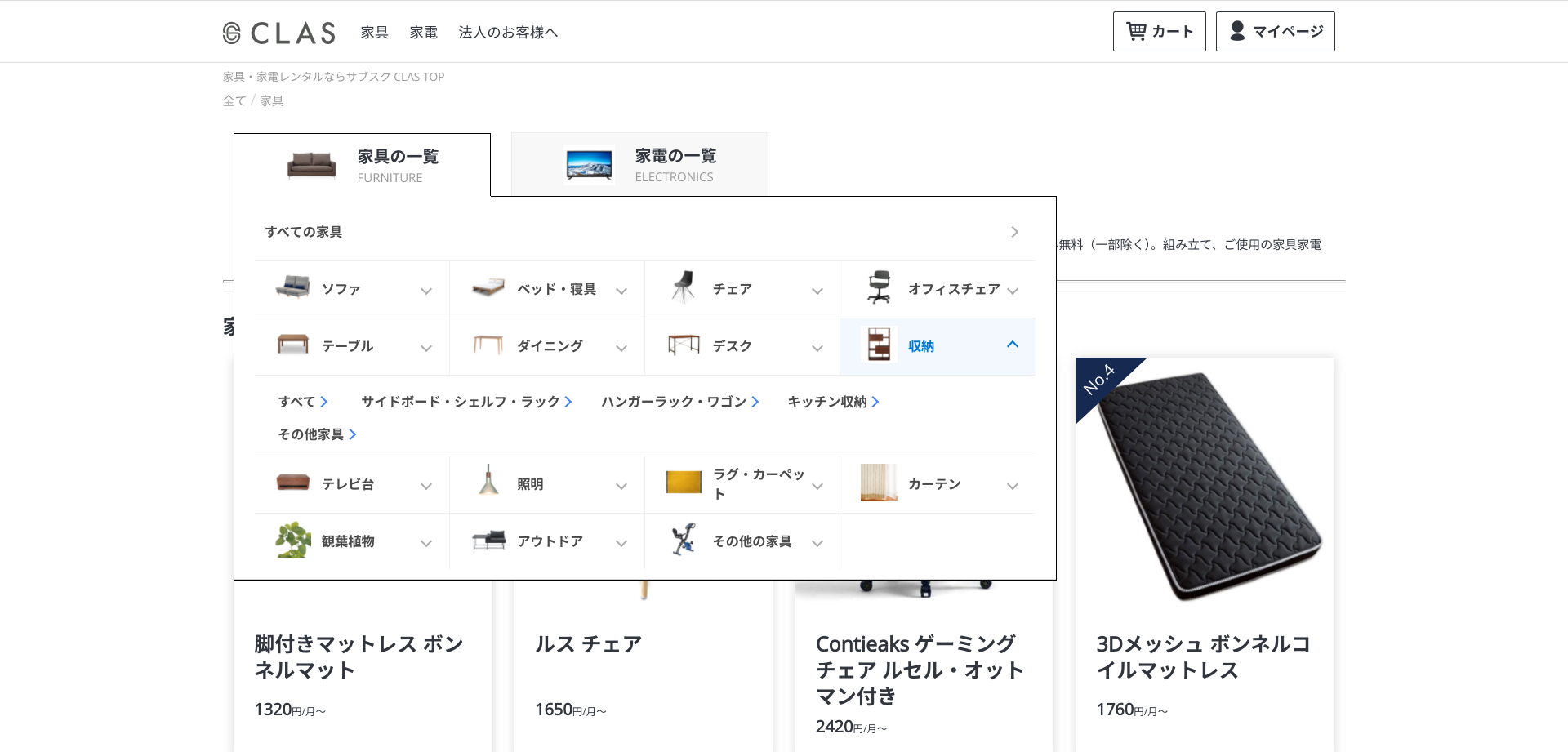Screen dimensions: 1568x752
Task: Expand the 観葉植物 category chevron
Action: (426, 544)
